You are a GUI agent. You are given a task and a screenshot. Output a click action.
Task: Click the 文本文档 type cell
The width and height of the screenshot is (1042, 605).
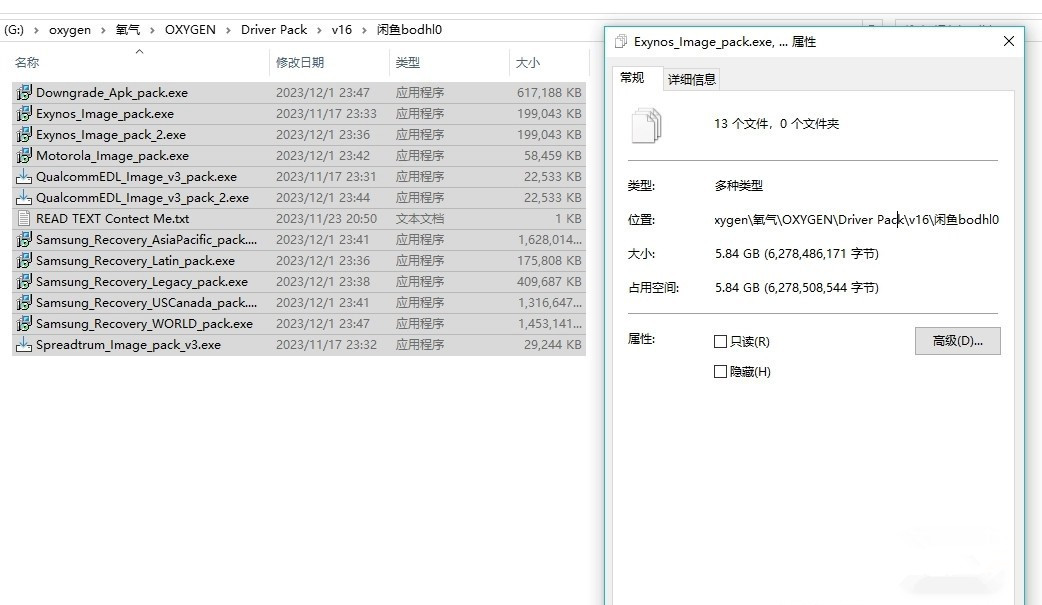[x=420, y=219]
